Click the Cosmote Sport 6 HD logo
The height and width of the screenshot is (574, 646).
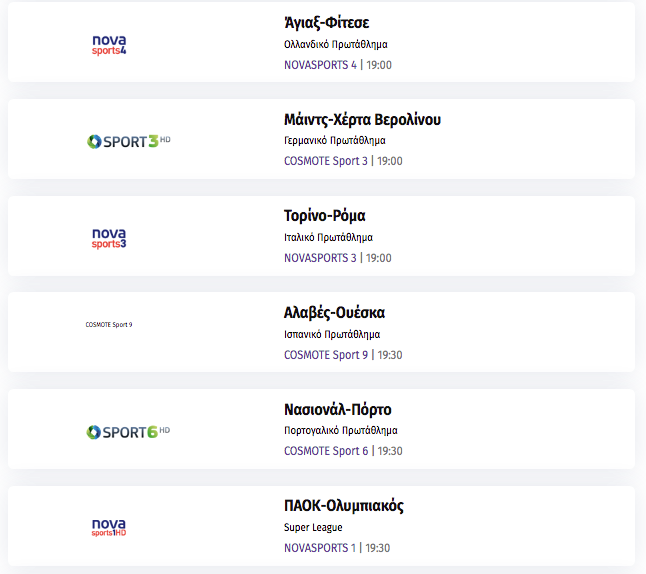(128, 432)
